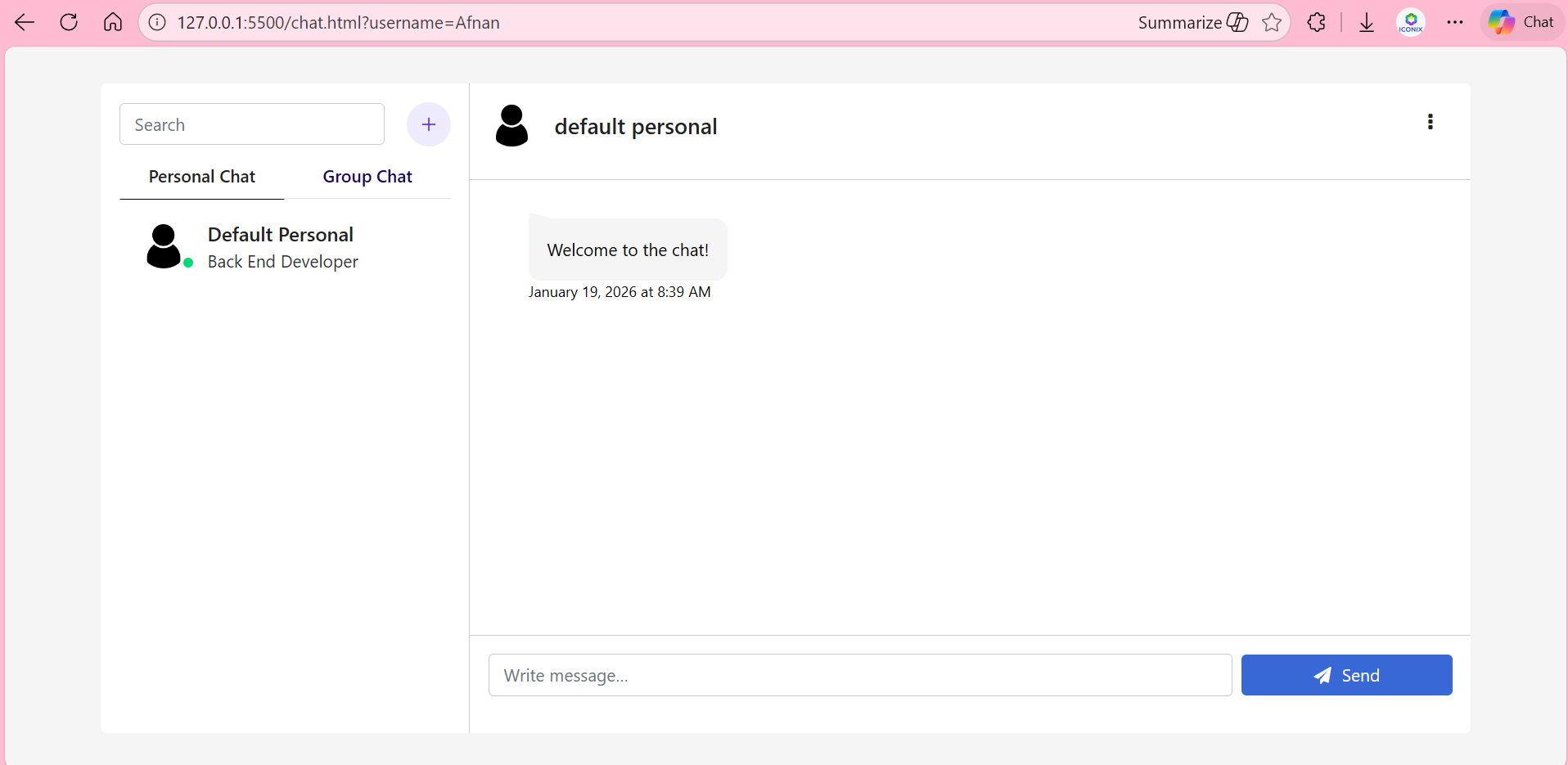Open the three-dot chat options menu
The height and width of the screenshot is (765, 1568).
click(1430, 122)
